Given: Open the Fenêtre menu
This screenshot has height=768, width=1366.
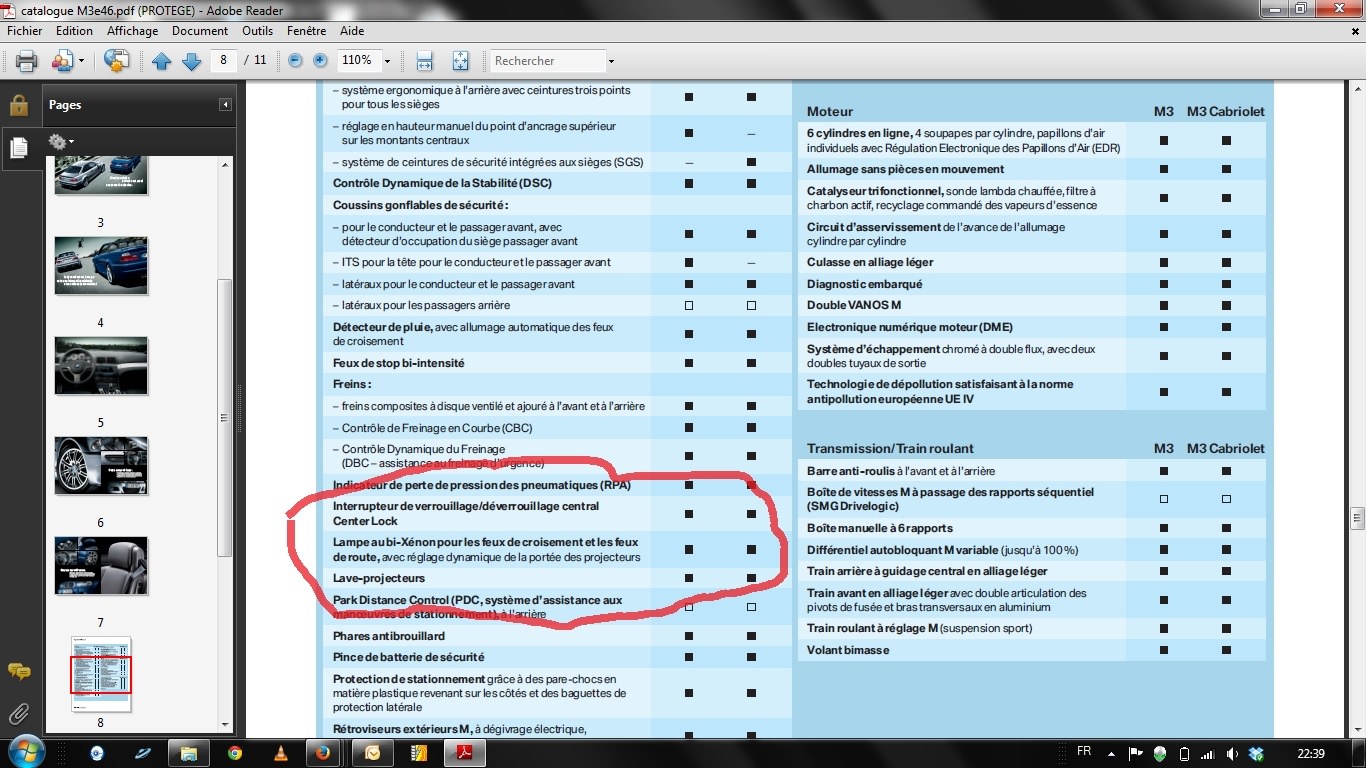Looking at the screenshot, I should coord(306,31).
